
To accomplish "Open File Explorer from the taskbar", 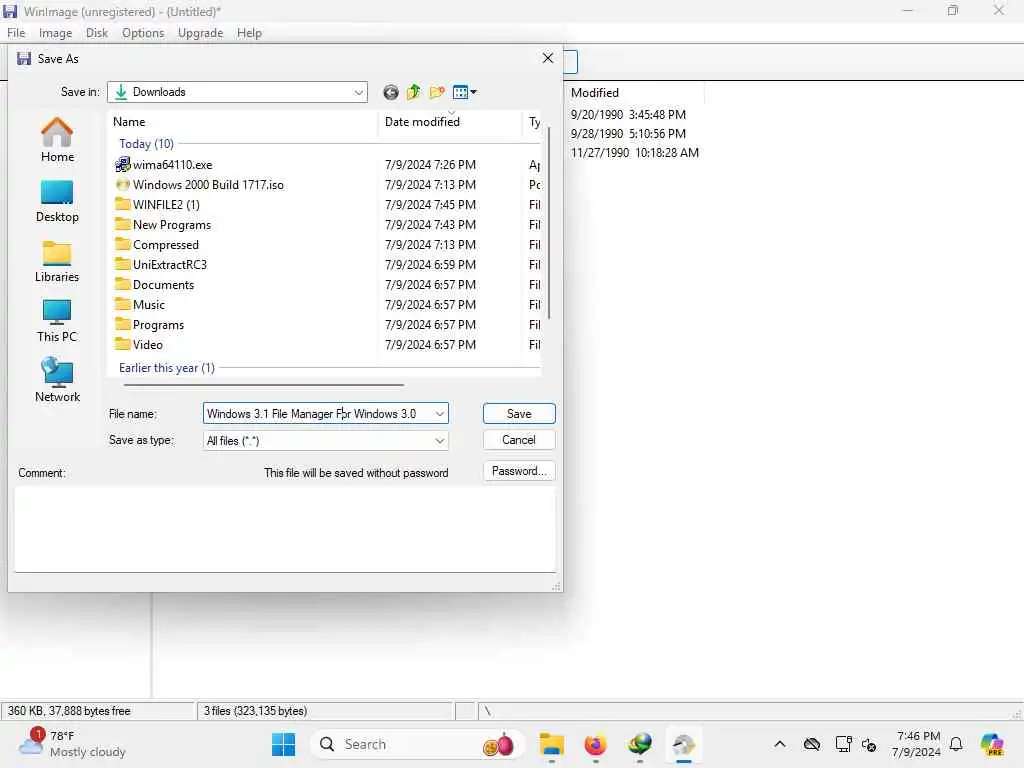I will 552,744.
